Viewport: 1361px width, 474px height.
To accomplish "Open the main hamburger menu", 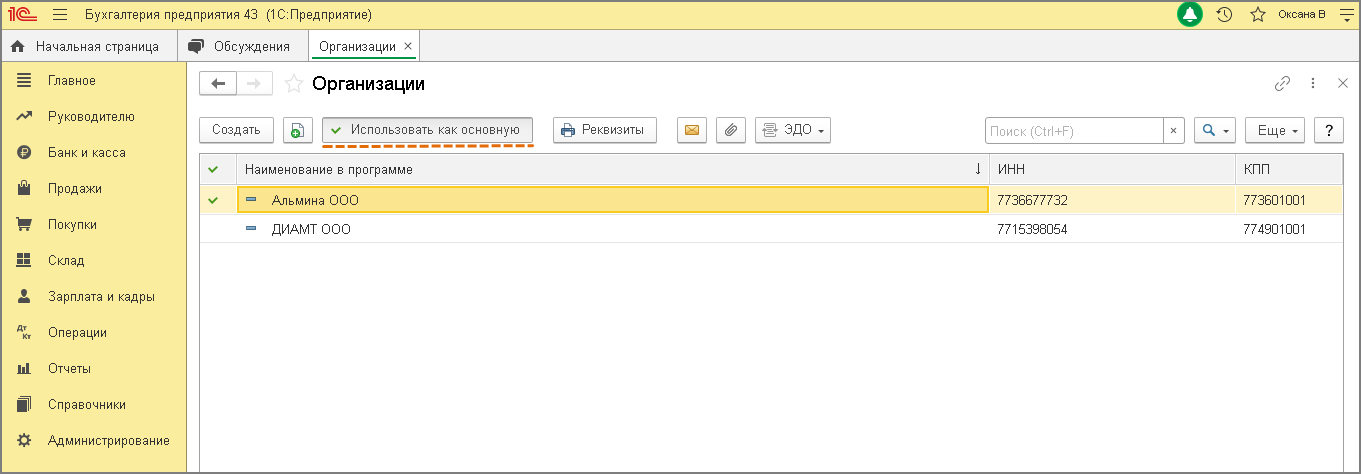I will click(60, 15).
